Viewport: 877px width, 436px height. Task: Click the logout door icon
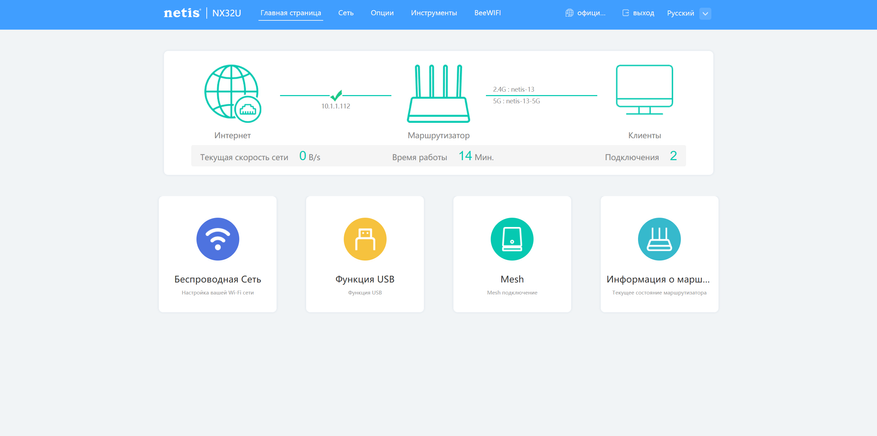click(626, 13)
